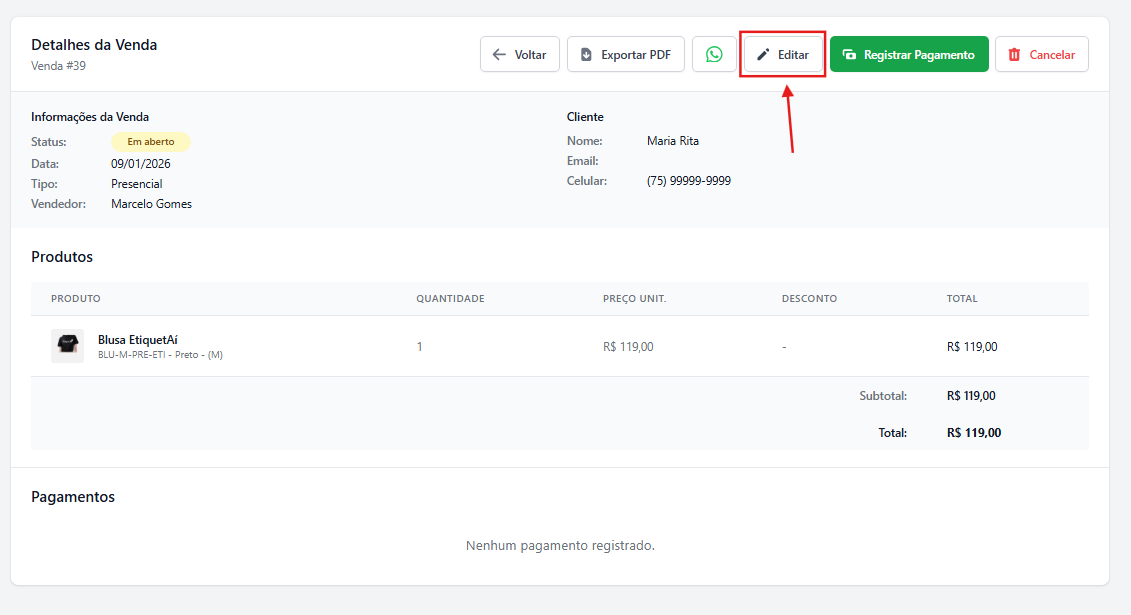Click the seller name Marcelo Gomes
Screen dimensions: 1131x615
pyautogui.click(x=151, y=204)
